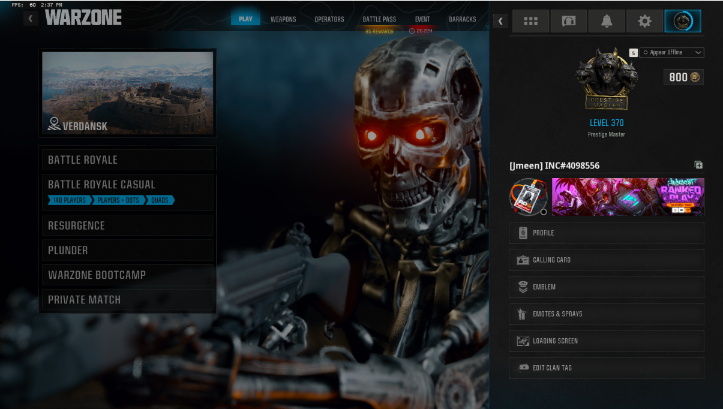Select Warzone Bootcamp mode
This screenshot has height=409, width=723.
tap(128, 275)
